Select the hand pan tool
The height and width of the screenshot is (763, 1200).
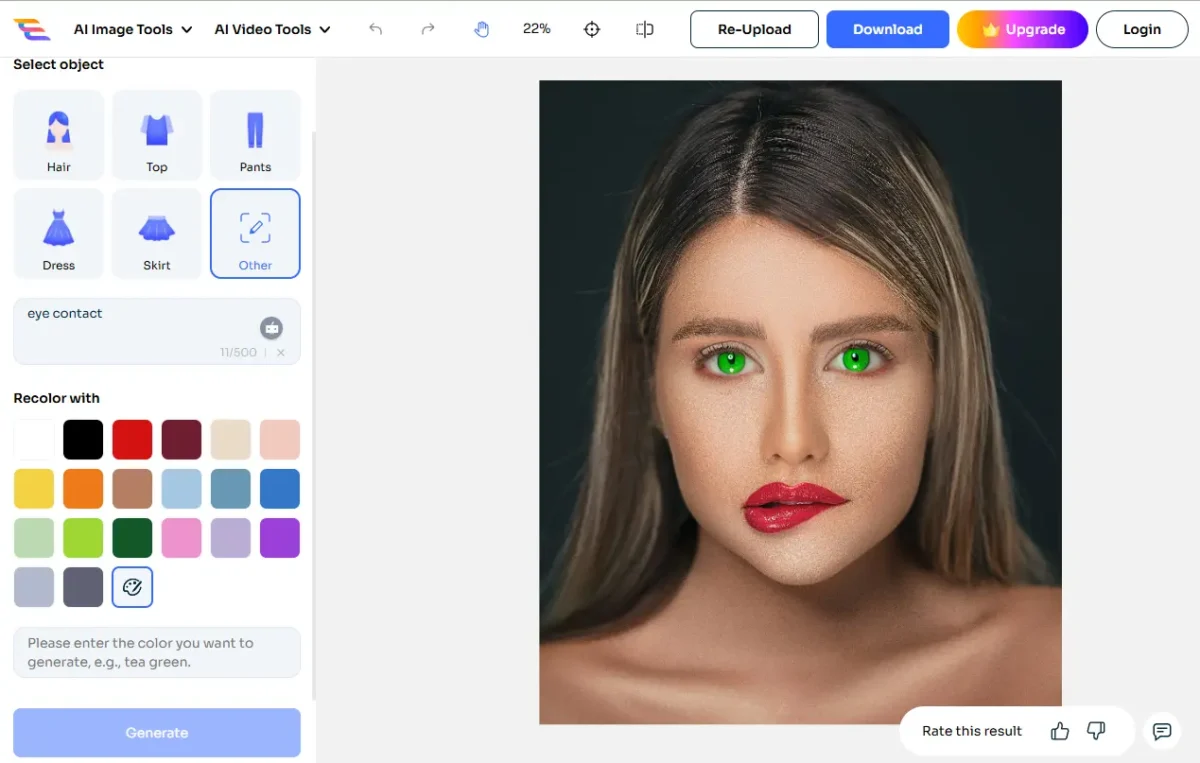[482, 29]
